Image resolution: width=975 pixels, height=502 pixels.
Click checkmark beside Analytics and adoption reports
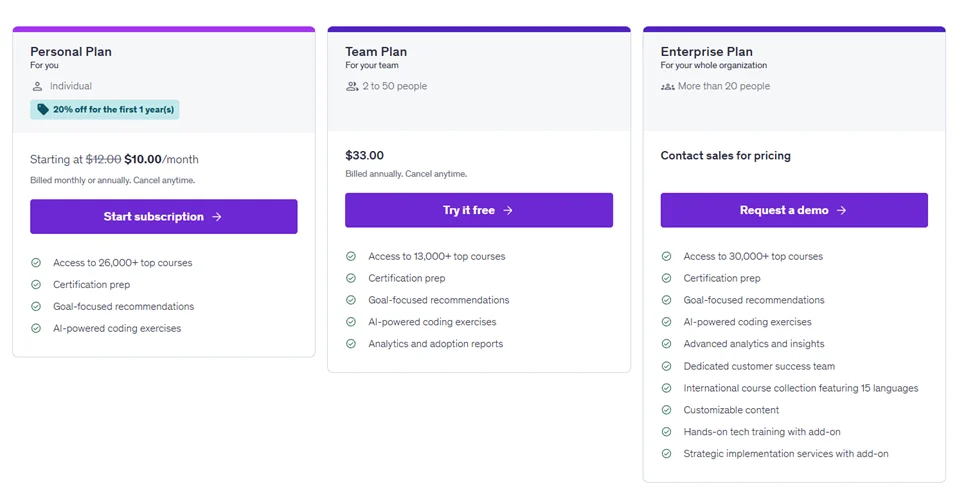click(x=351, y=344)
